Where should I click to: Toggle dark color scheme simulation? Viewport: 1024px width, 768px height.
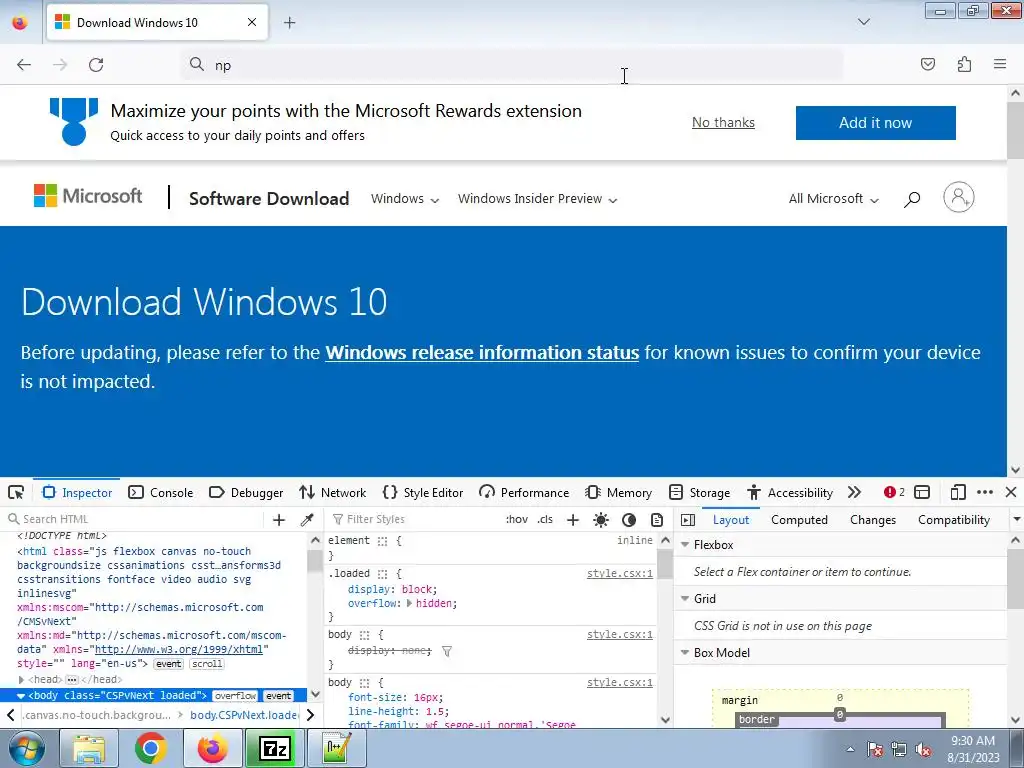point(629,520)
